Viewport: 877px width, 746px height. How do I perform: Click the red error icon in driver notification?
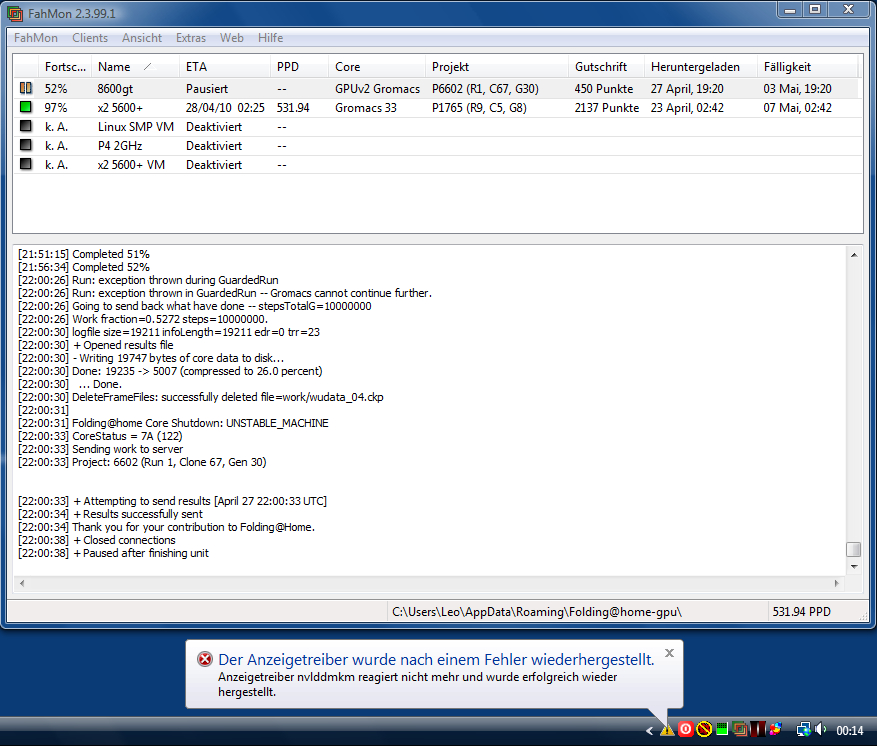tap(205, 659)
